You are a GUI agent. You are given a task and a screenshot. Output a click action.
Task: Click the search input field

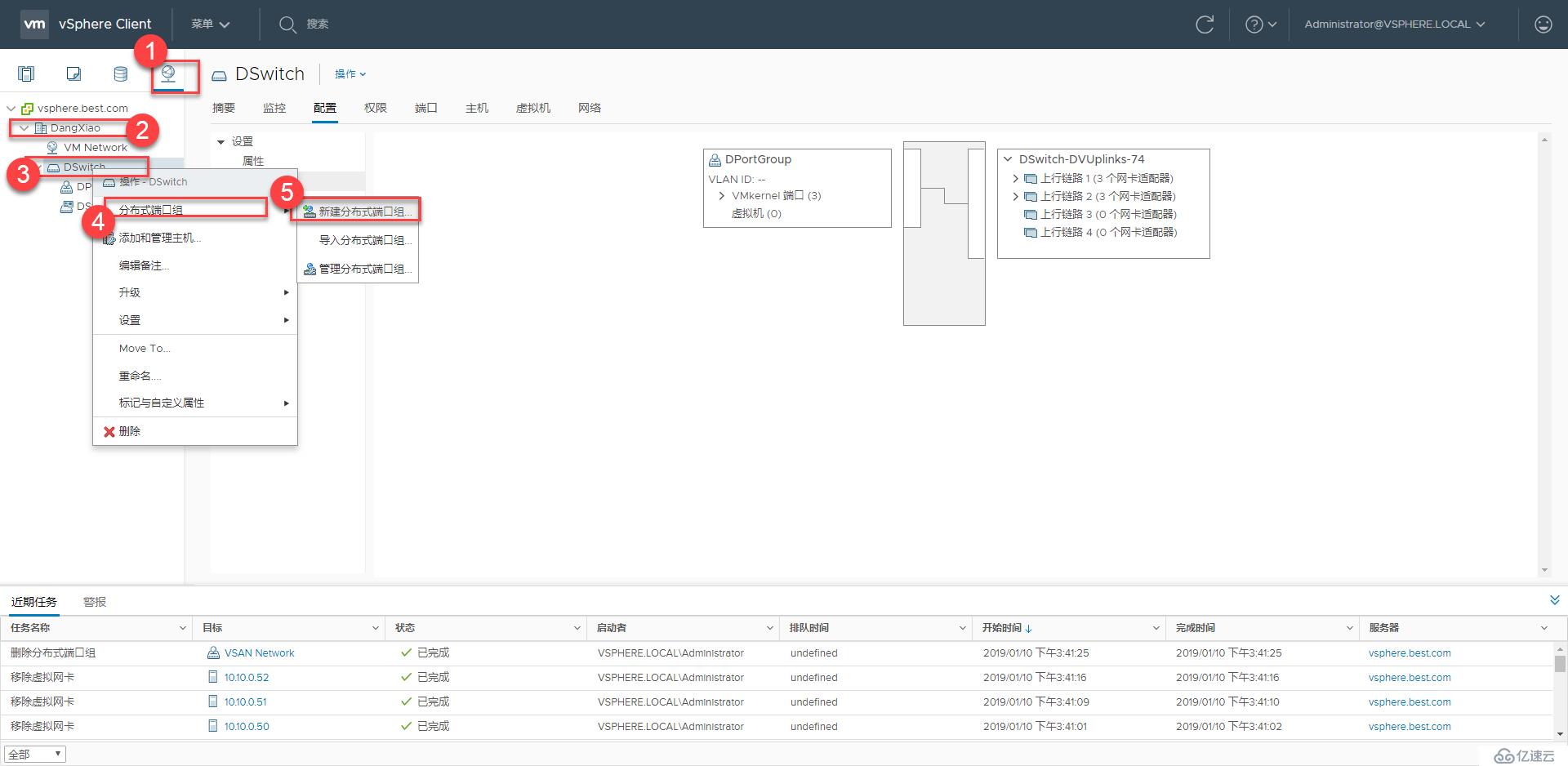(x=318, y=24)
